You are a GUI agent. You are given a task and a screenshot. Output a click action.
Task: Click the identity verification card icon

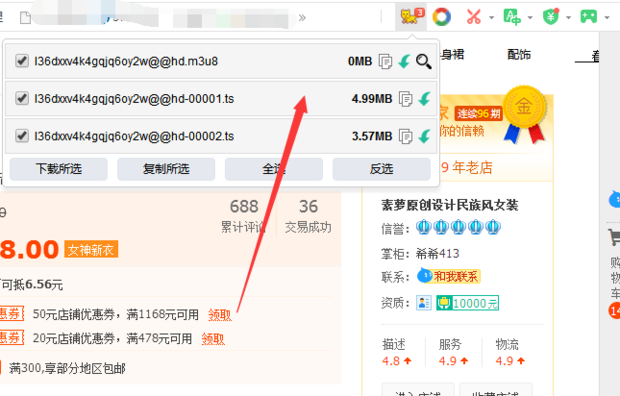(x=423, y=303)
